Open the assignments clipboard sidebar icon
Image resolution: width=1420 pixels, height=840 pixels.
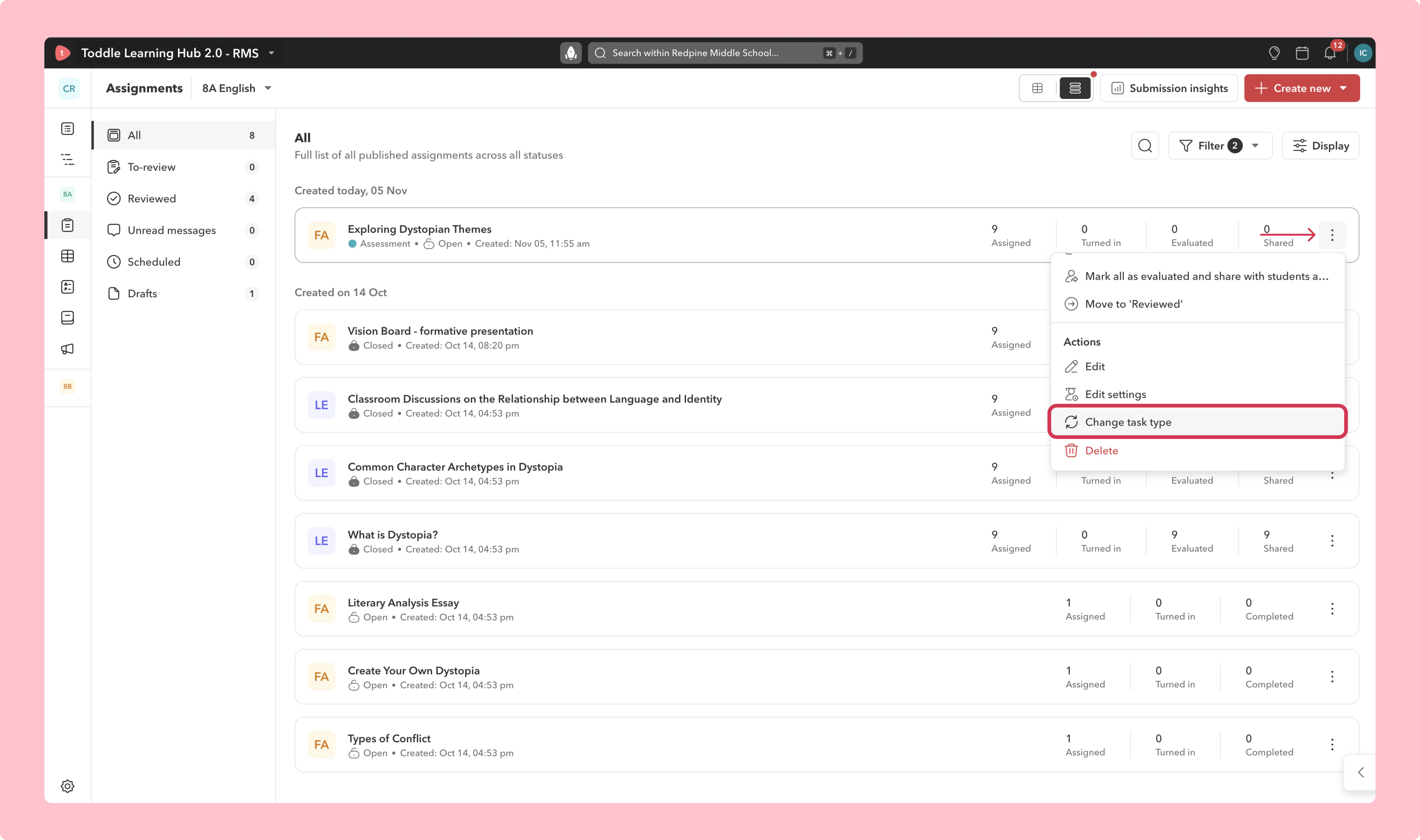tap(67, 225)
